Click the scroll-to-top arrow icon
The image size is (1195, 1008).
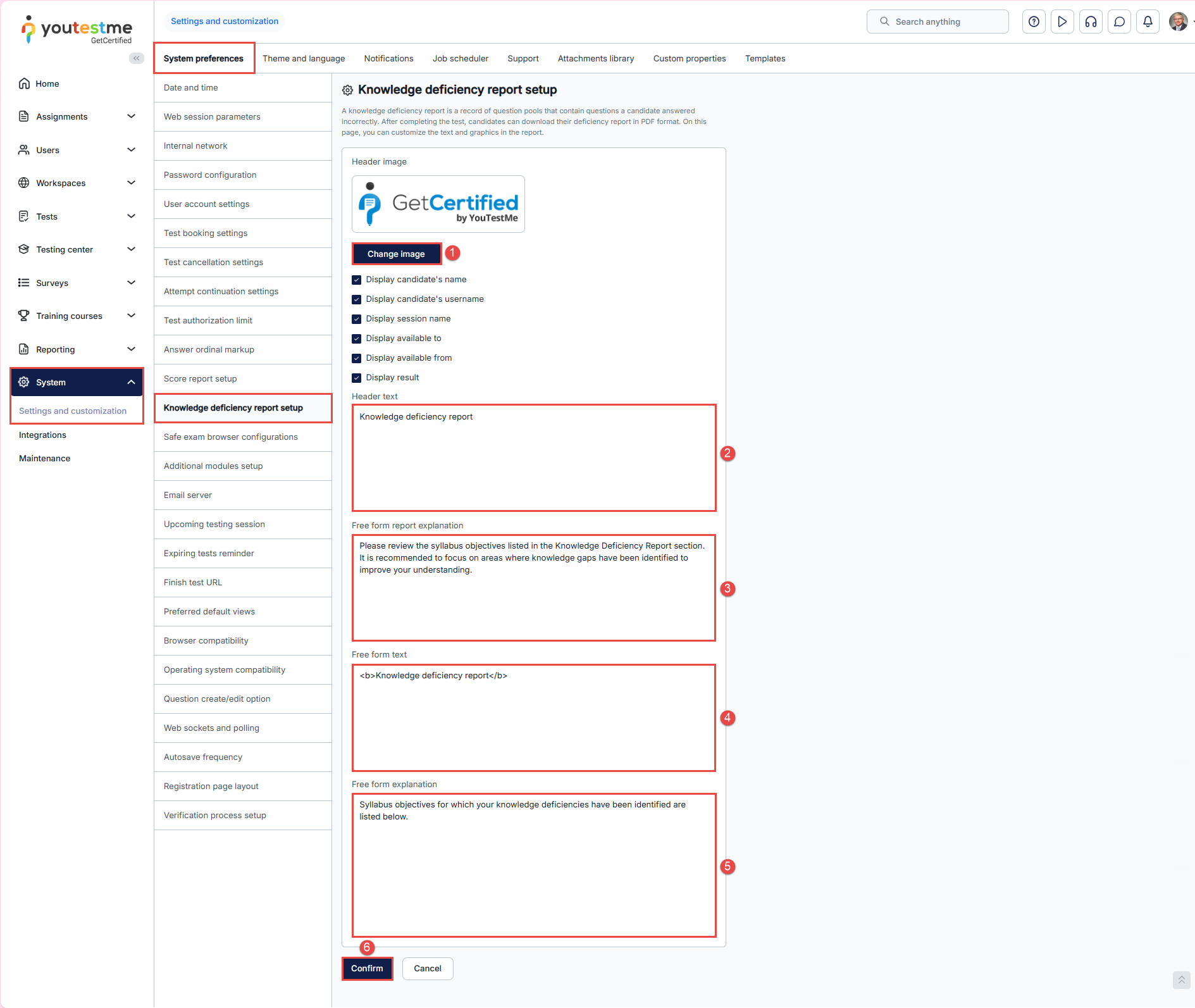click(x=1180, y=980)
